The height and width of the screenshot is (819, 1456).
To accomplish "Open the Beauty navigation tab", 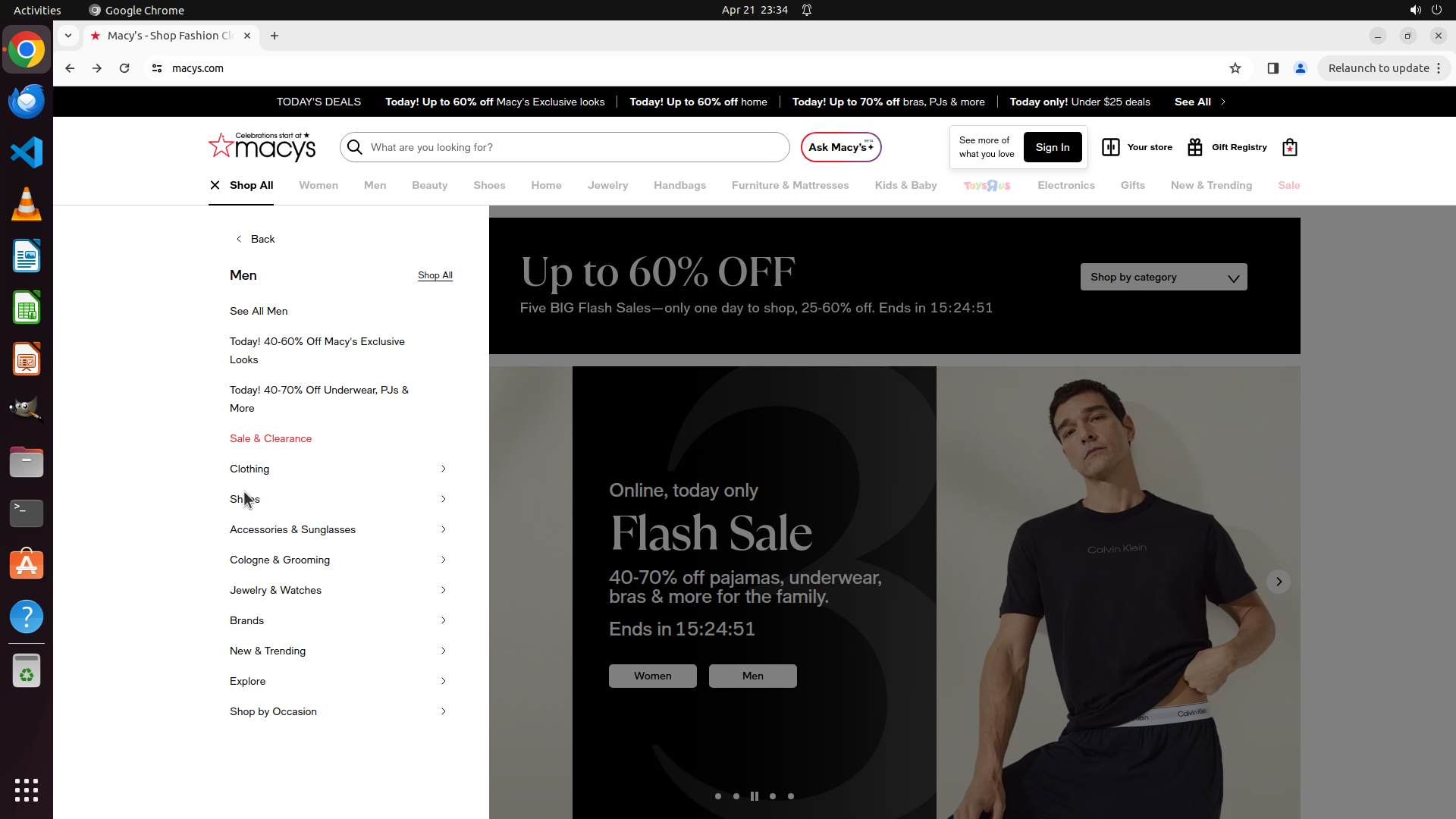I will [x=429, y=185].
